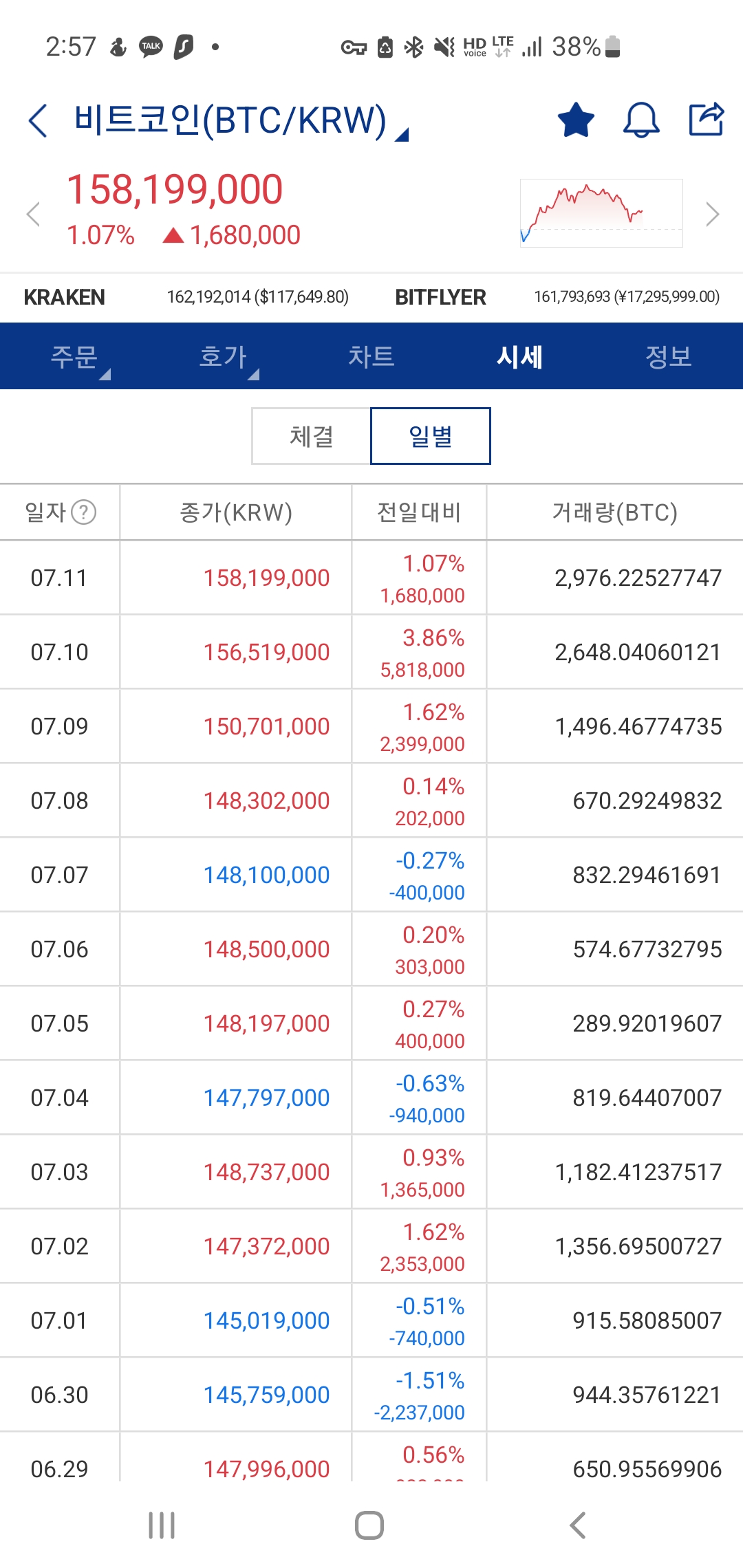Switch to the 차트 tab
This screenshot has width=743, height=1568.
click(371, 357)
